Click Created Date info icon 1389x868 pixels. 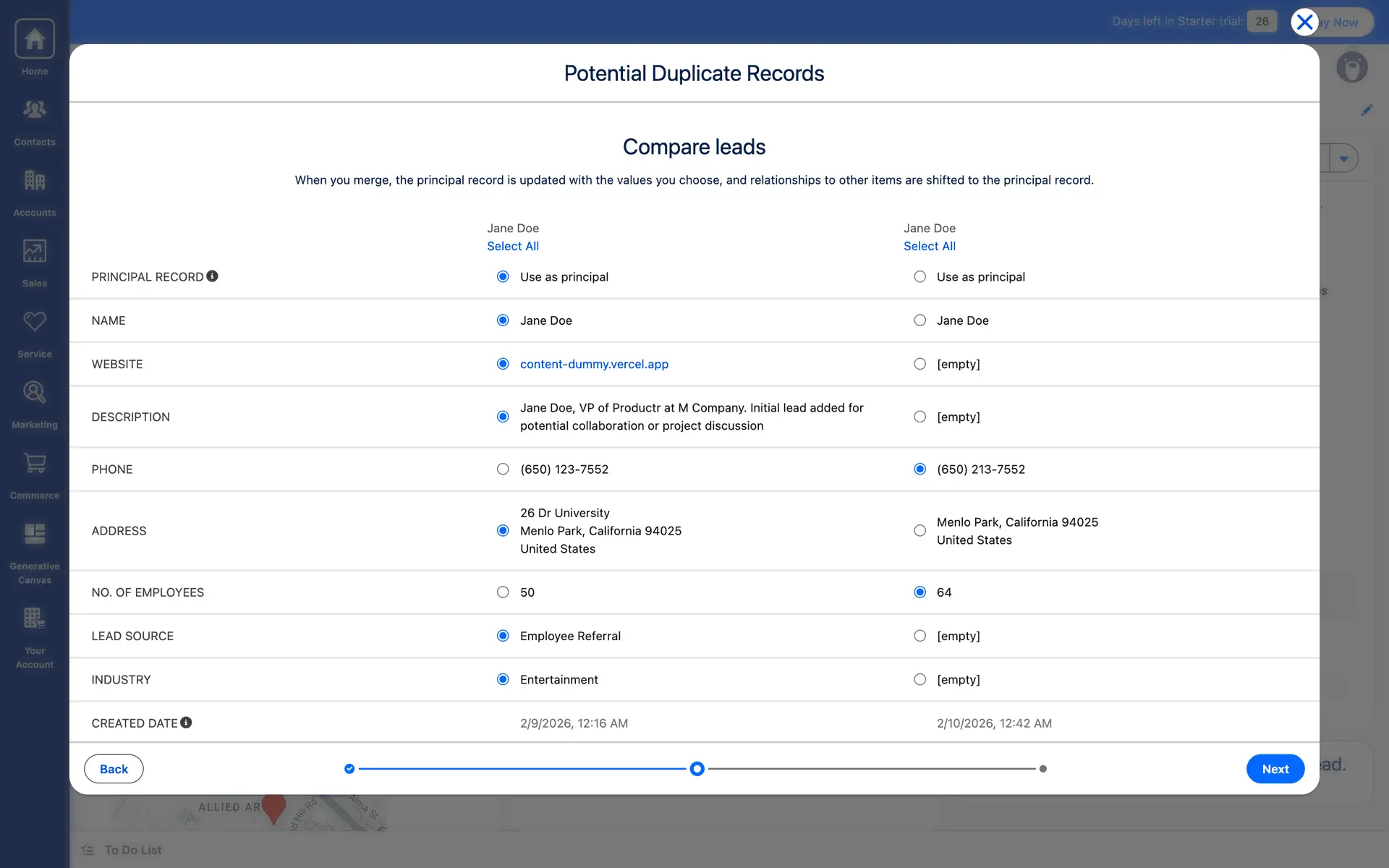[186, 723]
